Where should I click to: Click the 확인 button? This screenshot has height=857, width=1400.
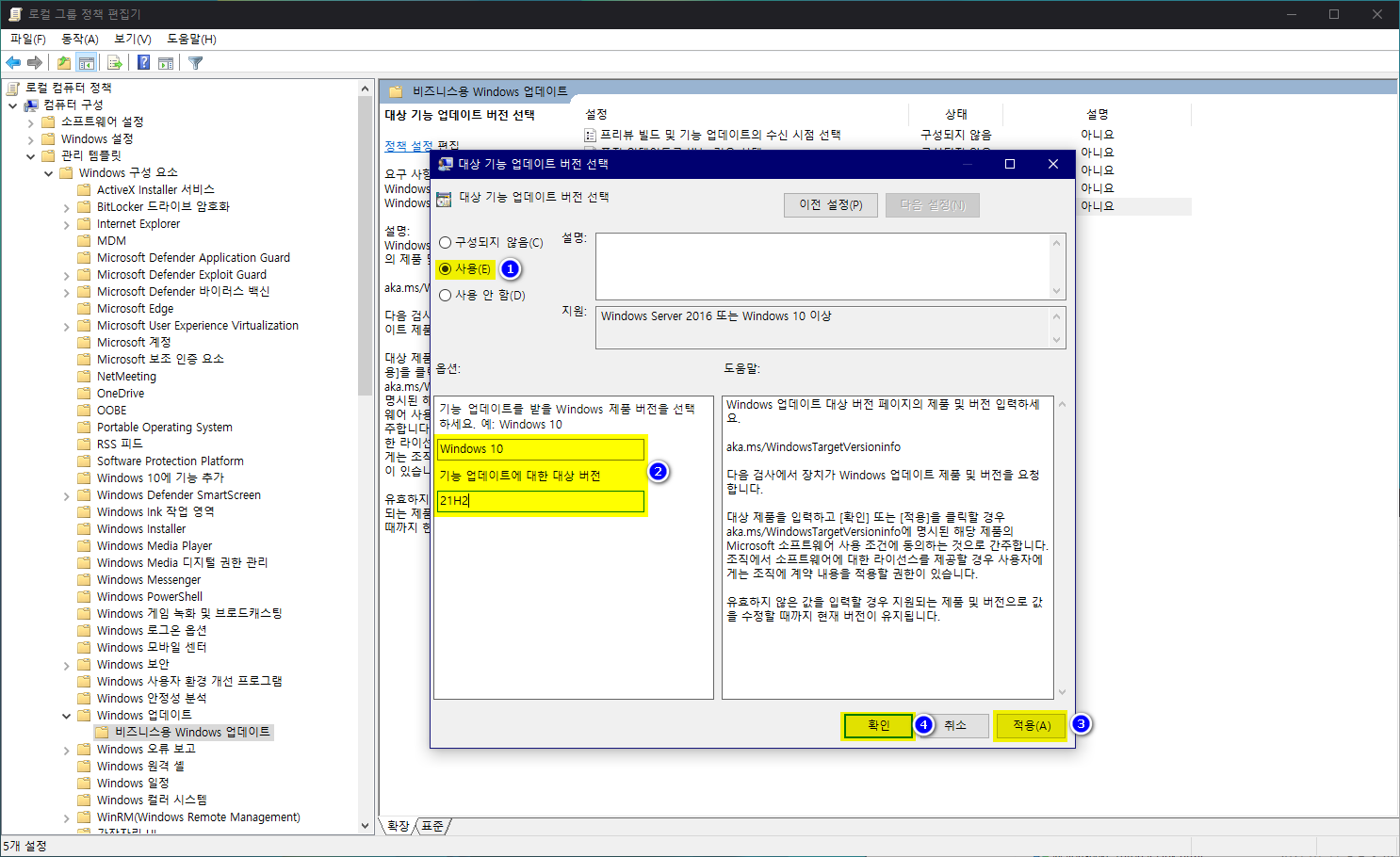point(878,725)
